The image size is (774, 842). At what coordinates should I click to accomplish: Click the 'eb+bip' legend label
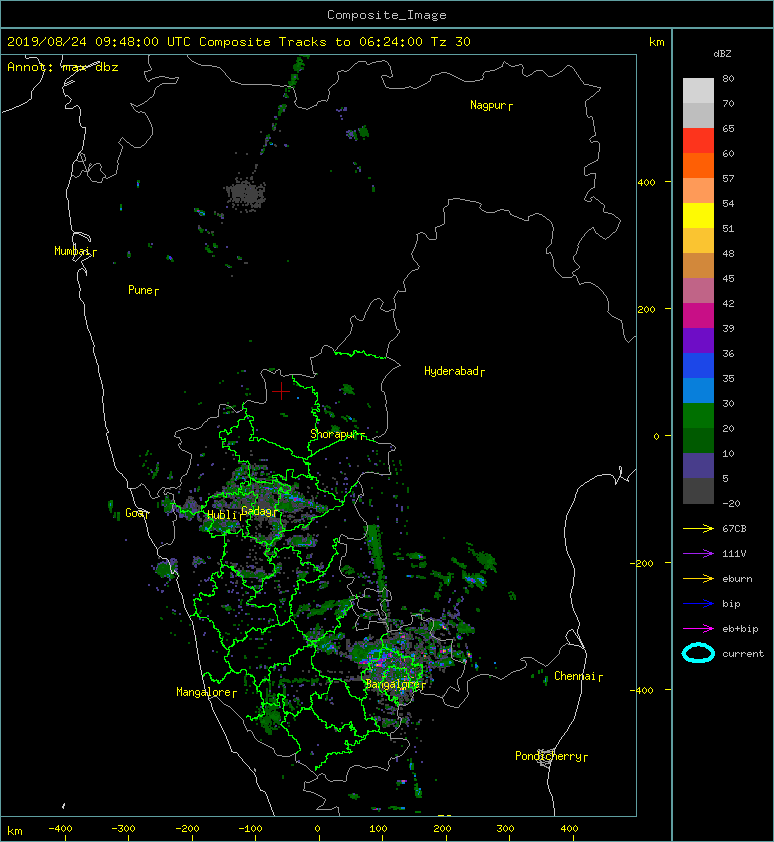click(740, 629)
